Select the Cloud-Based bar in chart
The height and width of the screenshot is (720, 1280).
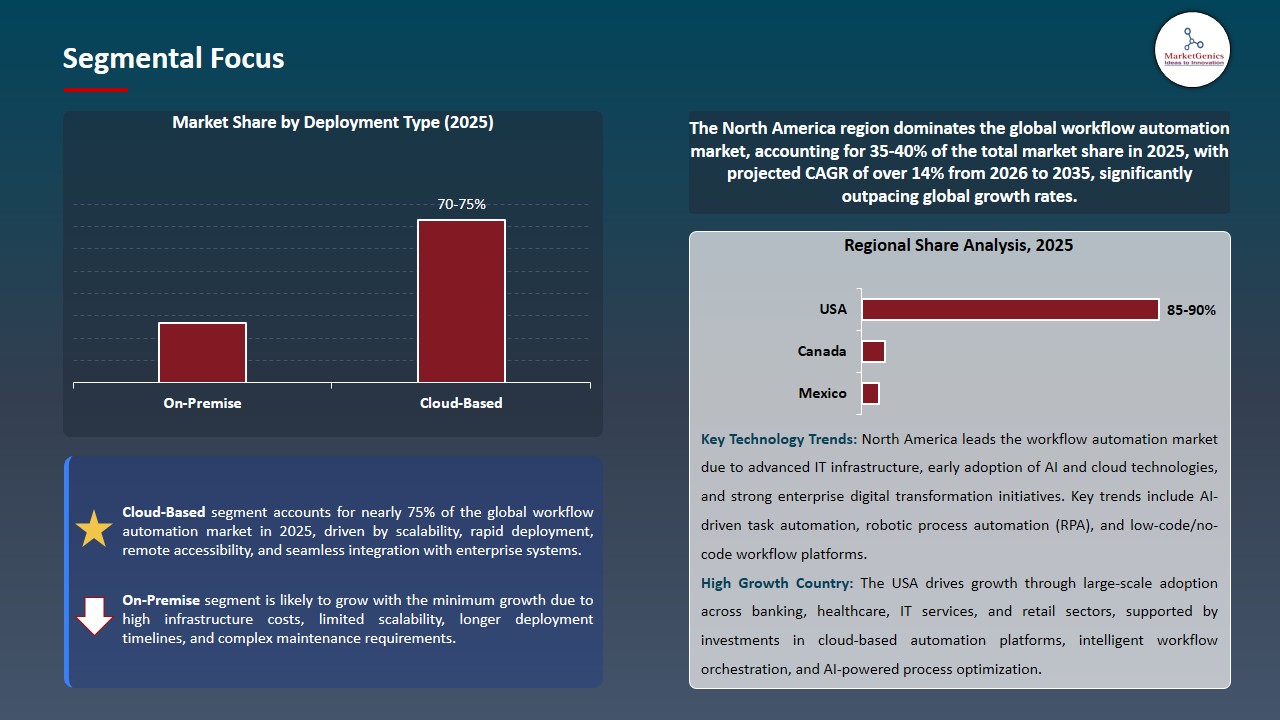coord(461,301)
